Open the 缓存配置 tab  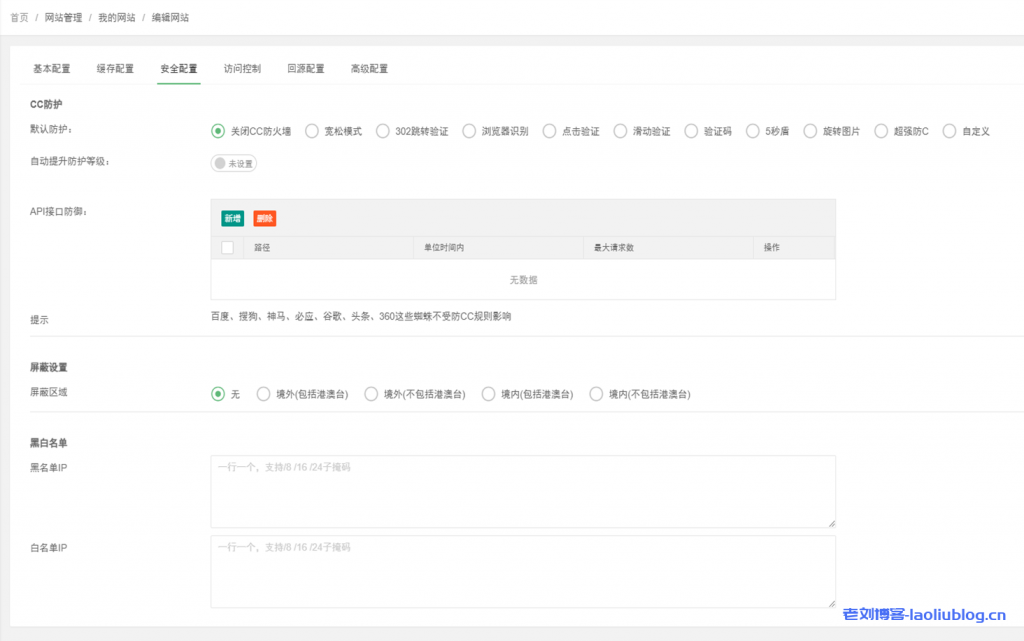[x=115, y=69]
